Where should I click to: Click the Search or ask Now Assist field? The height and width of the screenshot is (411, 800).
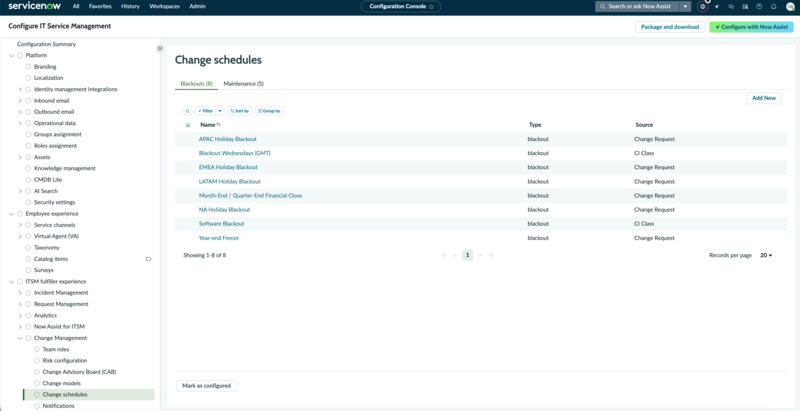(x=638, y=7)
